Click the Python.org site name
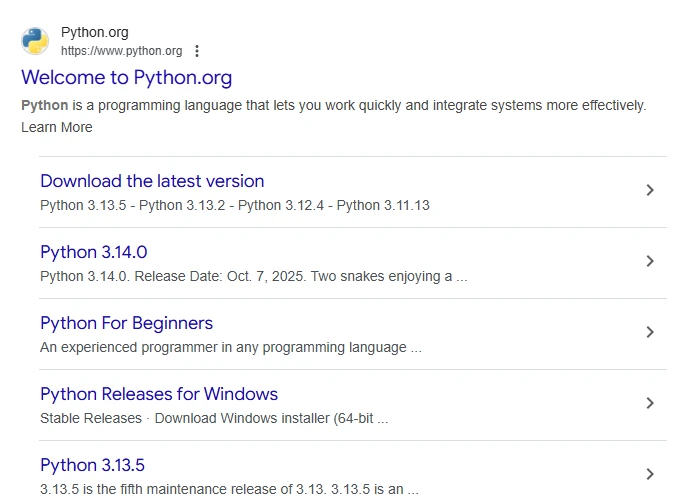Viewport: 700px width, 500px height. pos(95,32)
